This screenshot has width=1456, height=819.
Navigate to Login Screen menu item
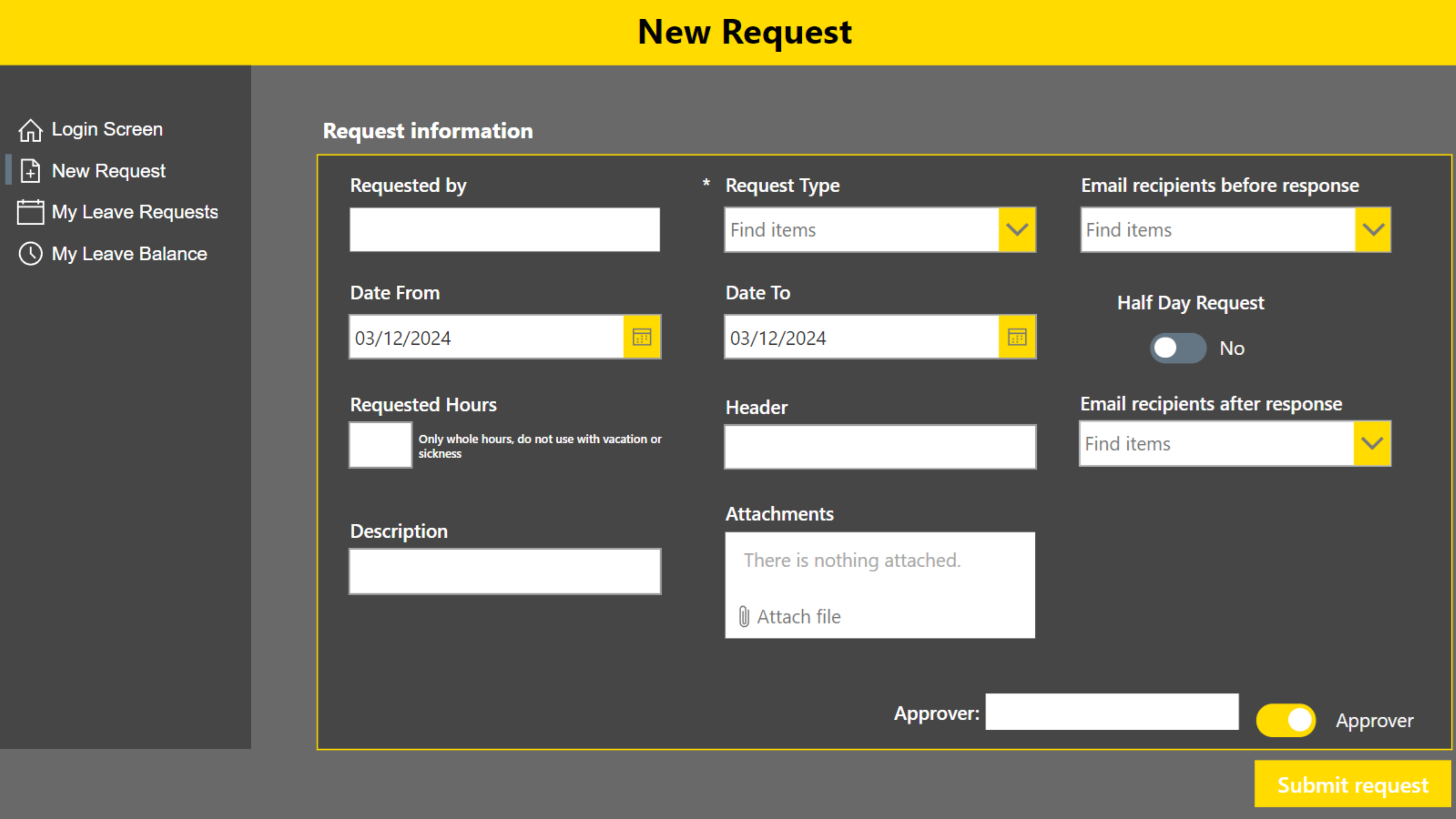click(107, 129)
